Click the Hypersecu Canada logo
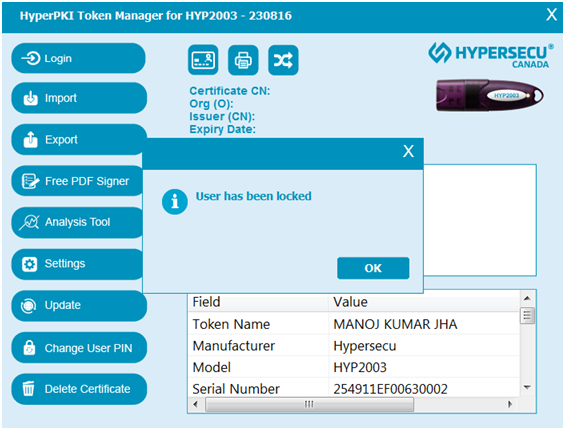Image resolution: width=565 pixels, height=430 pixels. (491, 55)
